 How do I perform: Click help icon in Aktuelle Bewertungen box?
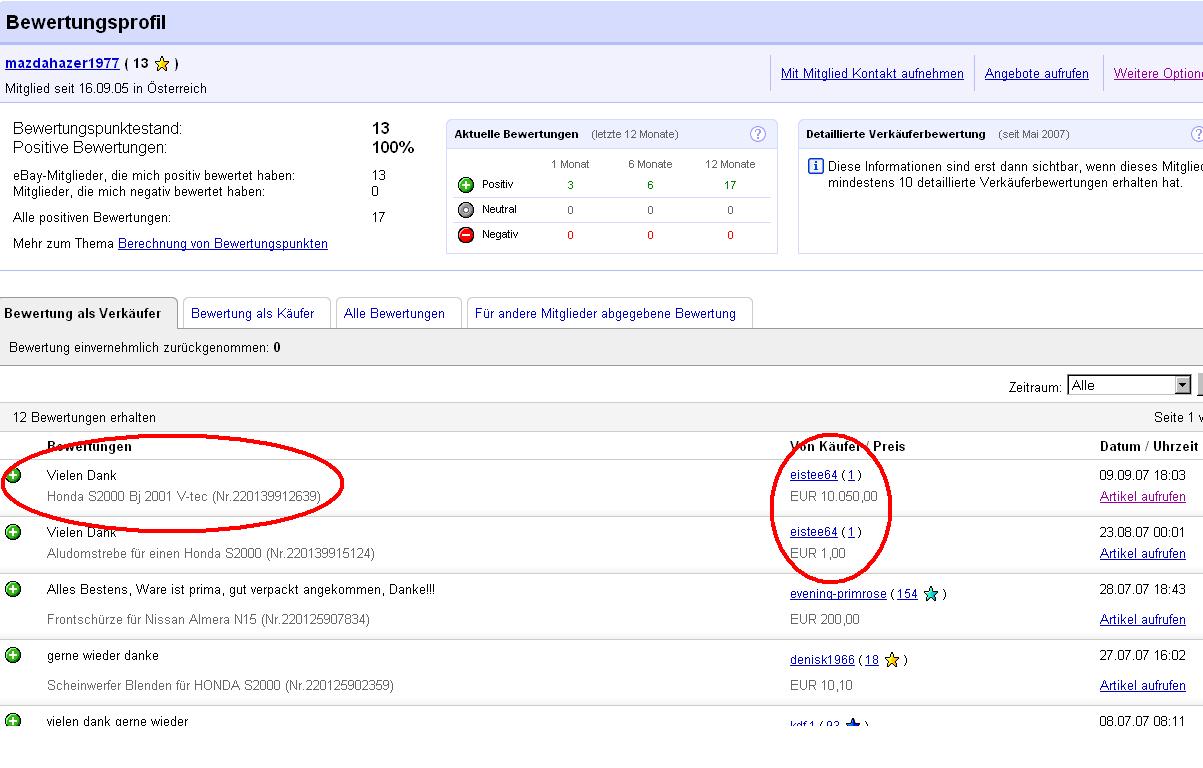758,134
